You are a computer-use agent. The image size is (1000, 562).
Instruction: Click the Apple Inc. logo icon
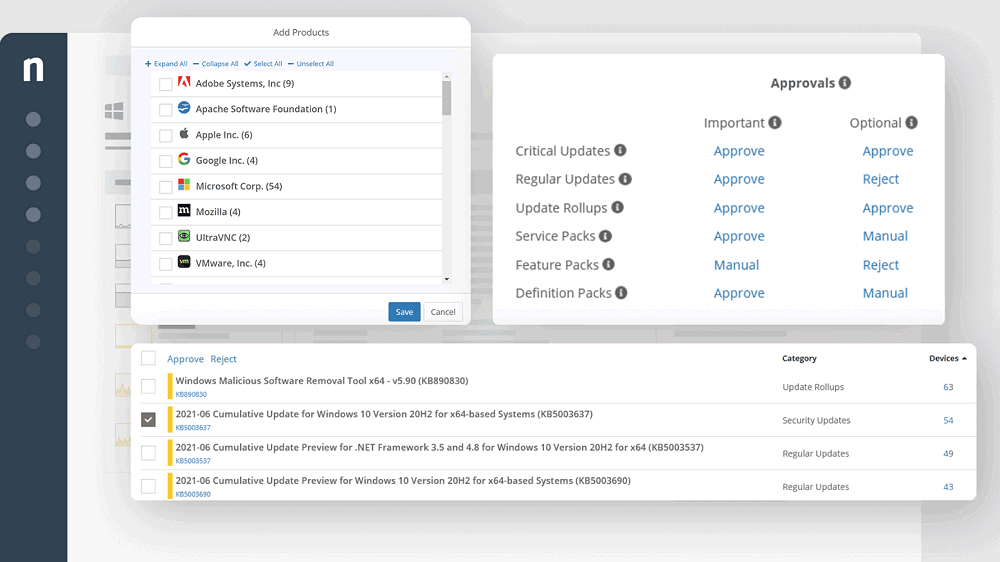point(184,133)
